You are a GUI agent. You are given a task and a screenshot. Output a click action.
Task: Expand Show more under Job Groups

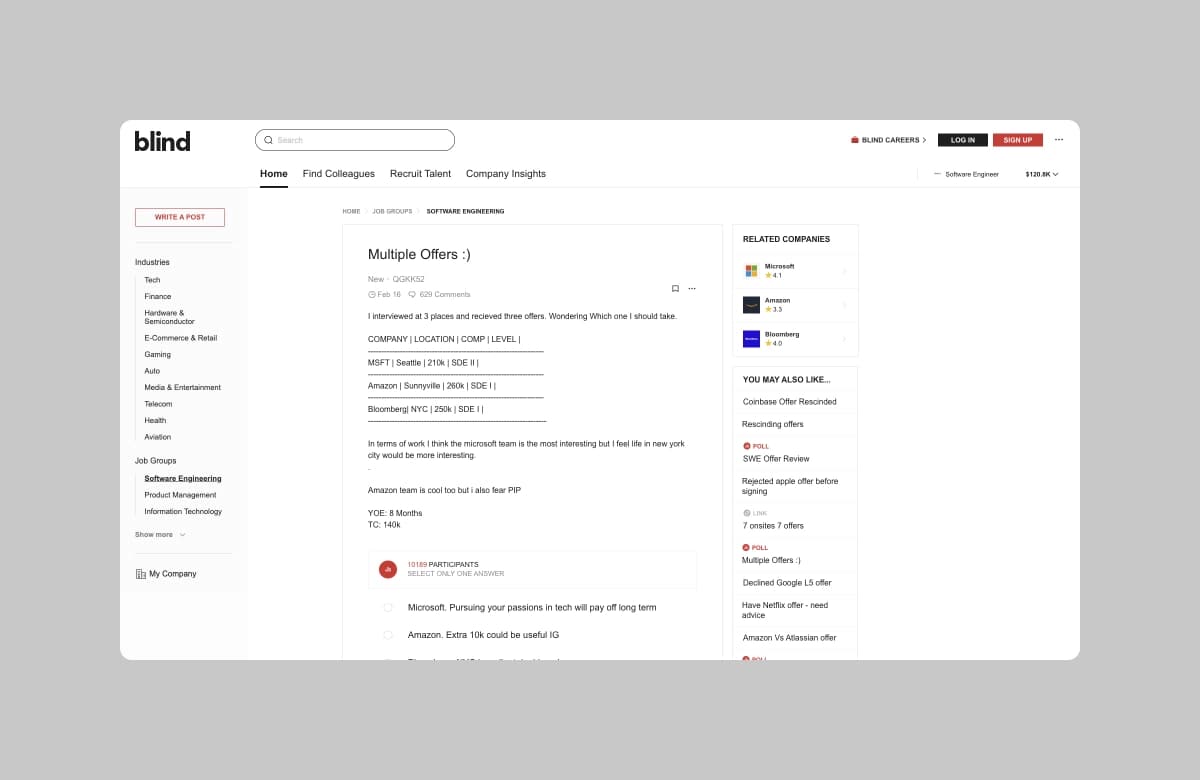tap(160, 535)
